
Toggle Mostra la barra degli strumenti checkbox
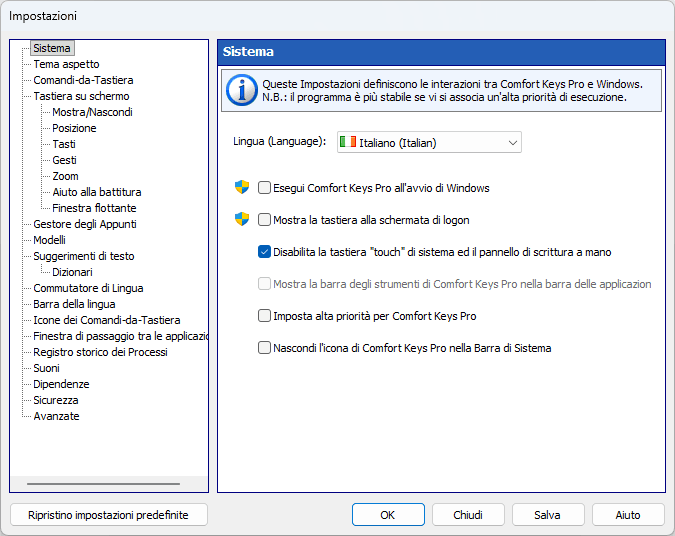[264, 284]
